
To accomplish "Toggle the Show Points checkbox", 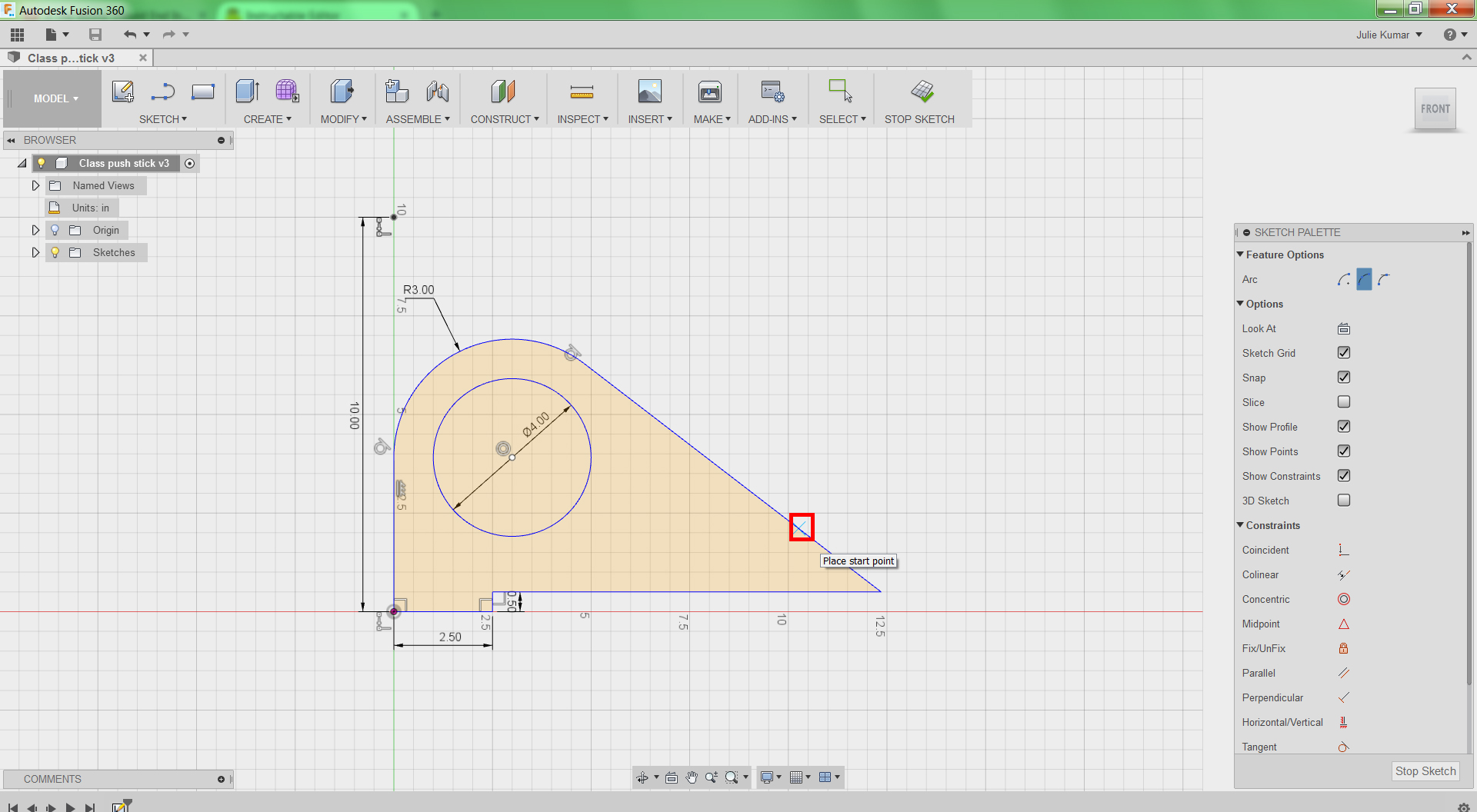I will (x=1344, y=451).
